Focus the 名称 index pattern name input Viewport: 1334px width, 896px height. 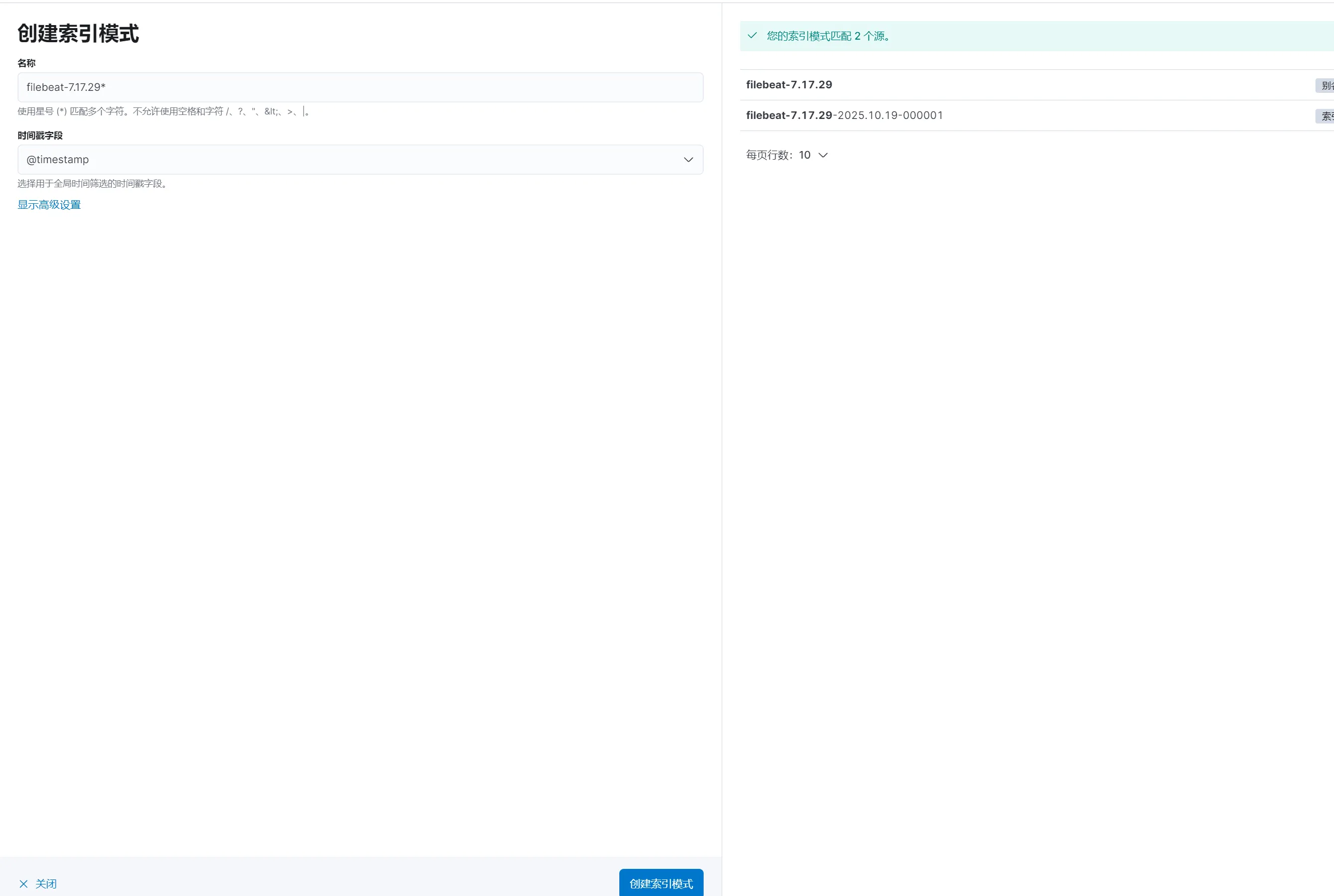point(360,87)
